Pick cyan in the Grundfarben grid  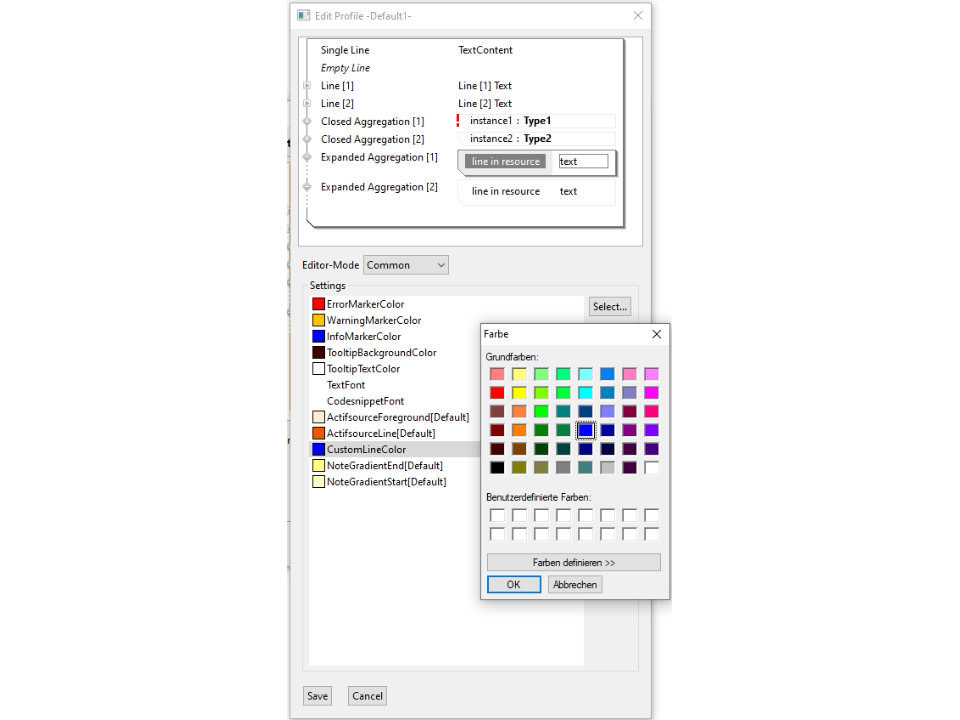point(585,393)
